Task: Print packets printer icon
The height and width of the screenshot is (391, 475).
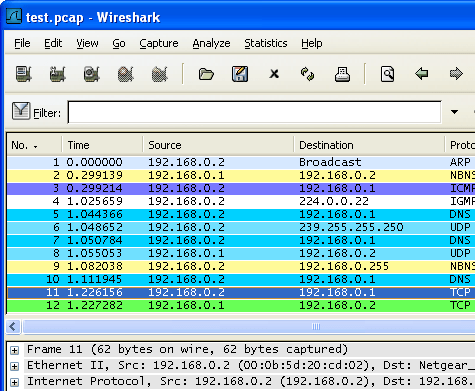Action: click(342, 74)
